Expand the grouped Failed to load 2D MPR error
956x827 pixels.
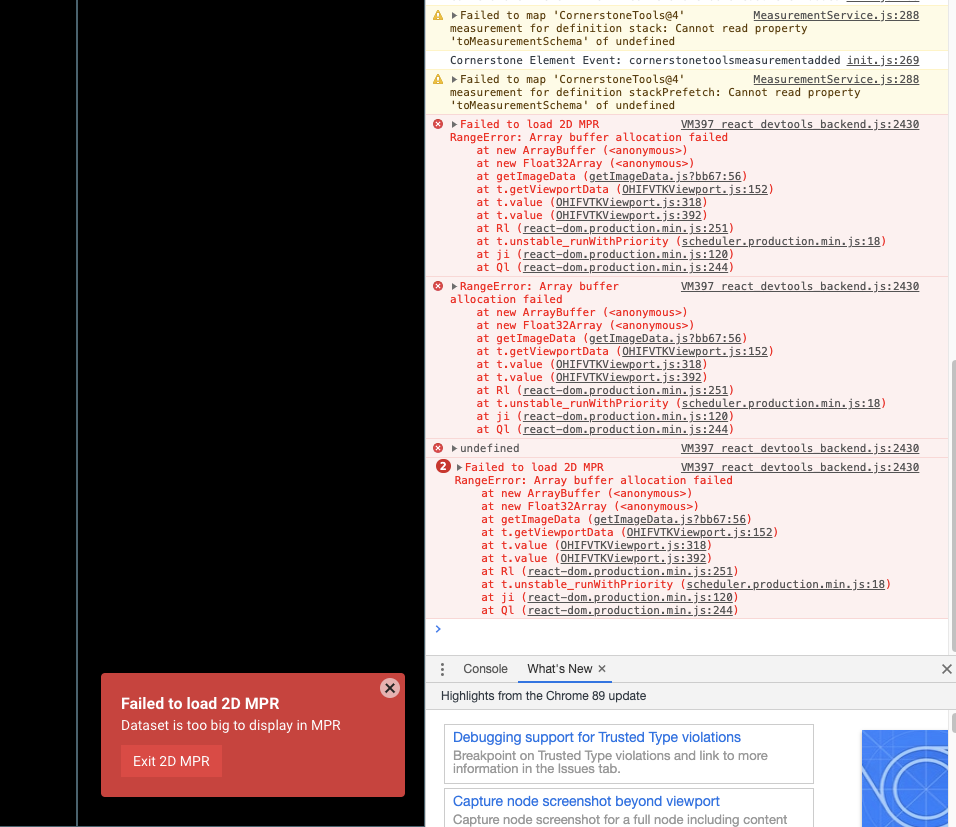[459, 467]
